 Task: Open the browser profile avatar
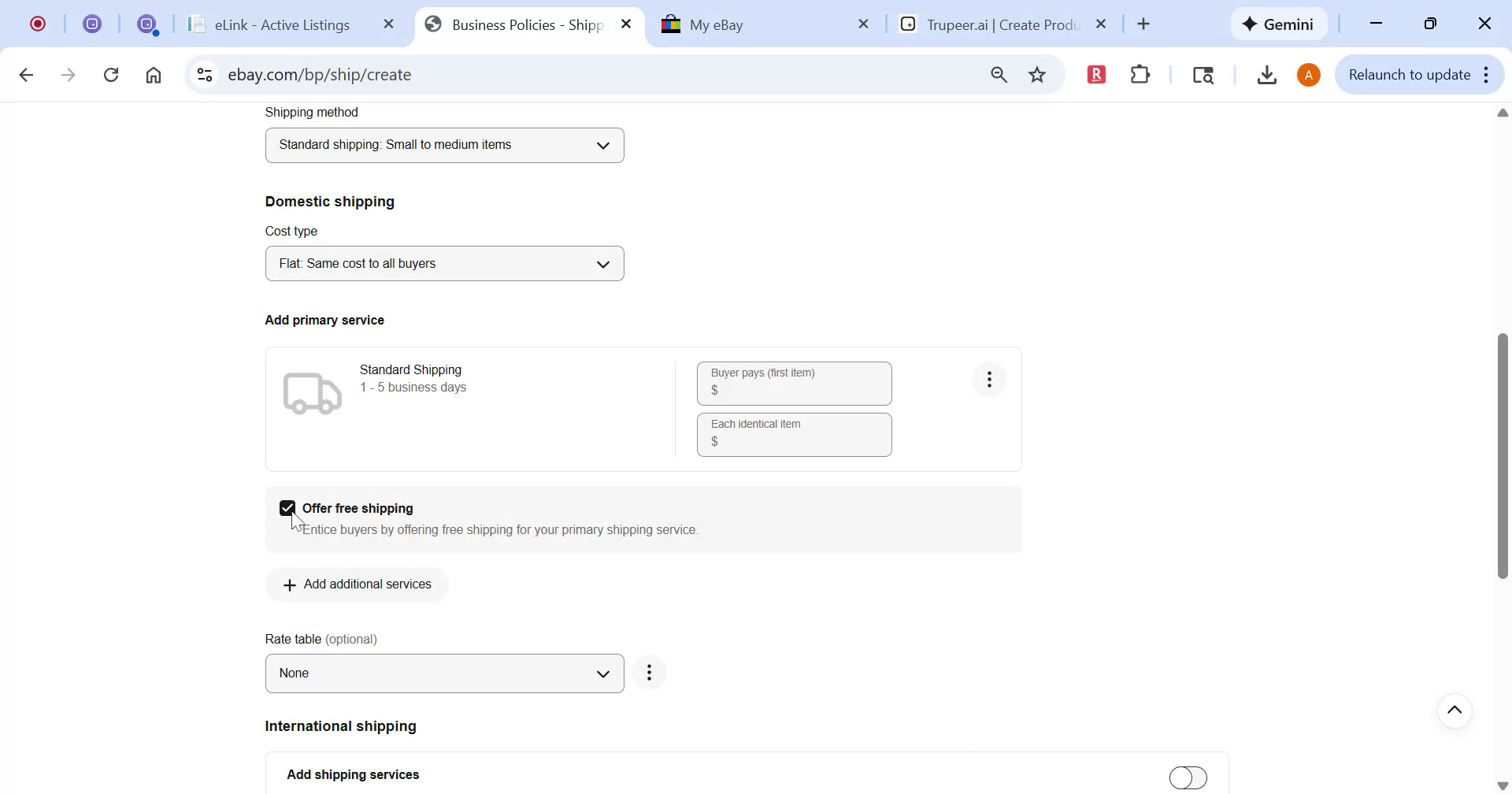click(1309, 74)
